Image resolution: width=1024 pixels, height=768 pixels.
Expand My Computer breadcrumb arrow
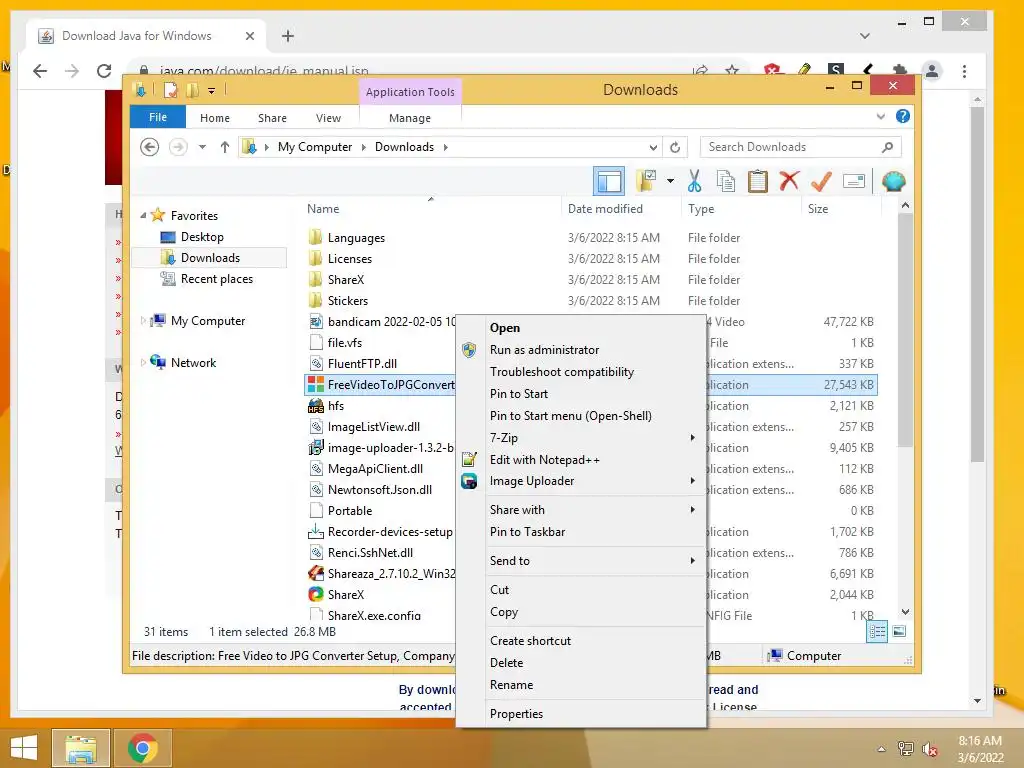tap(364, 147)
